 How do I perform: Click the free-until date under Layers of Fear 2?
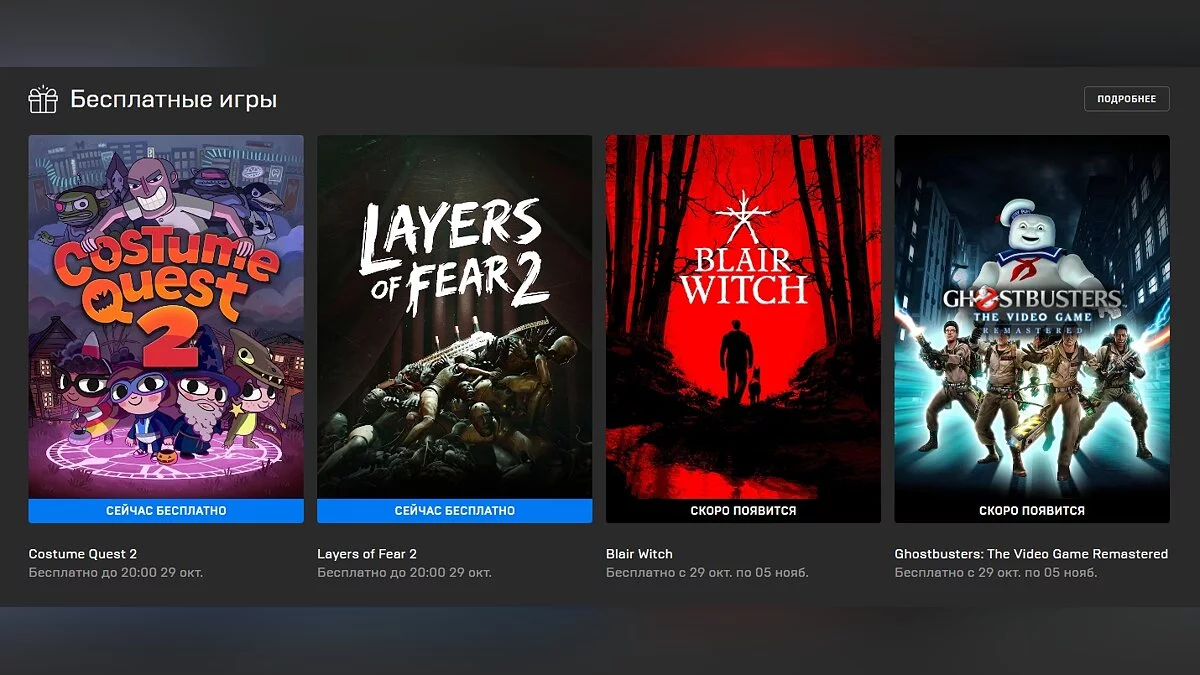tap(404, 573)
